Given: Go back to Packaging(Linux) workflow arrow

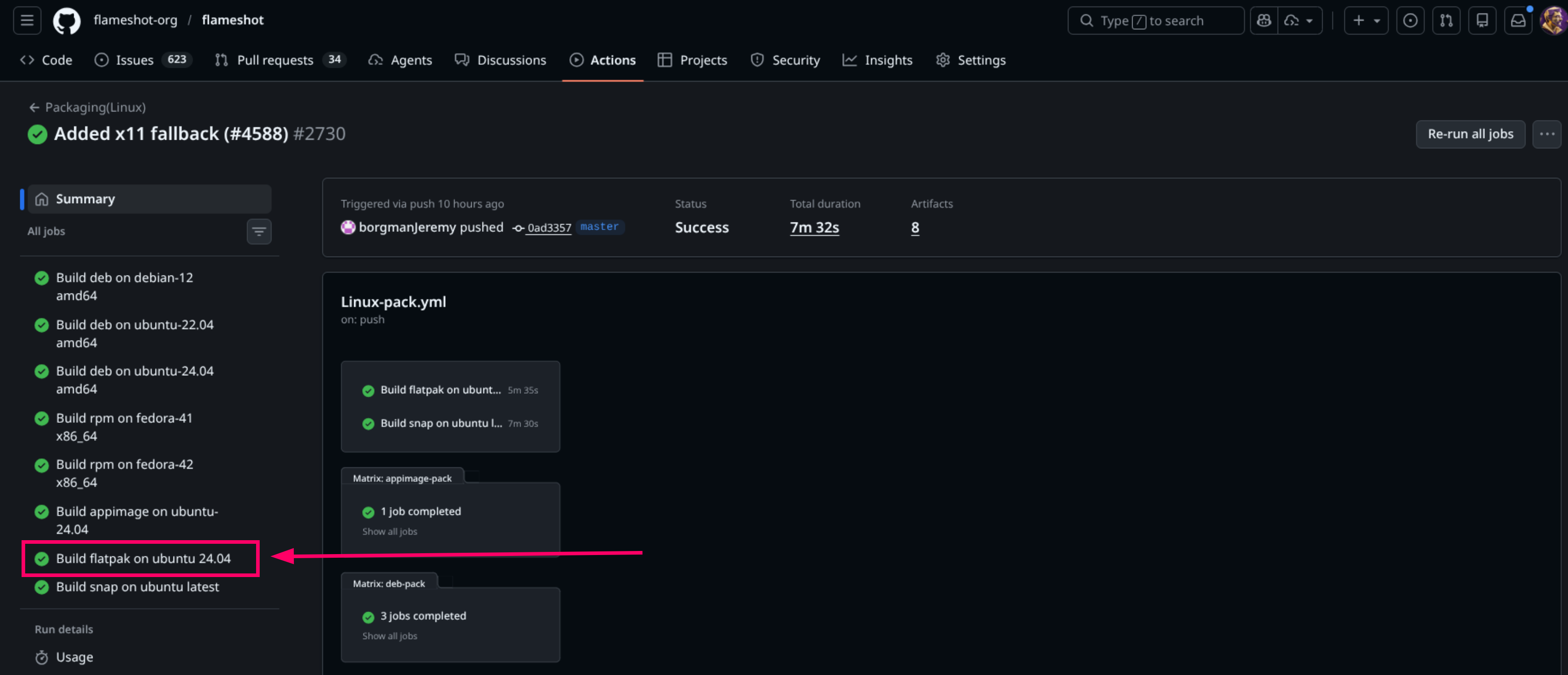Looking at the screenshot, I should [34, 108].
